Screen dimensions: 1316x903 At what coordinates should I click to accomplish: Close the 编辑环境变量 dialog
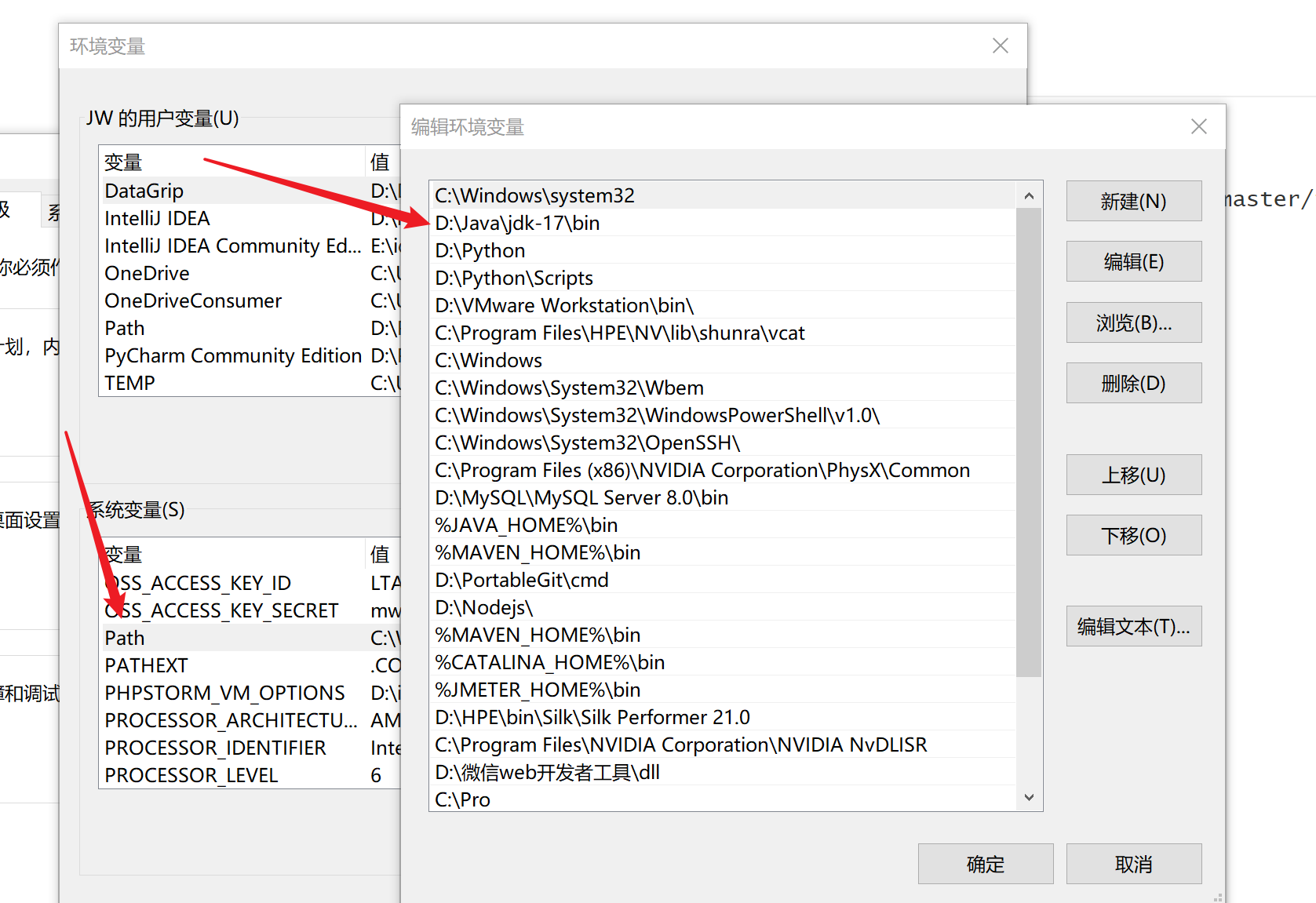(x=1198, y=126)
